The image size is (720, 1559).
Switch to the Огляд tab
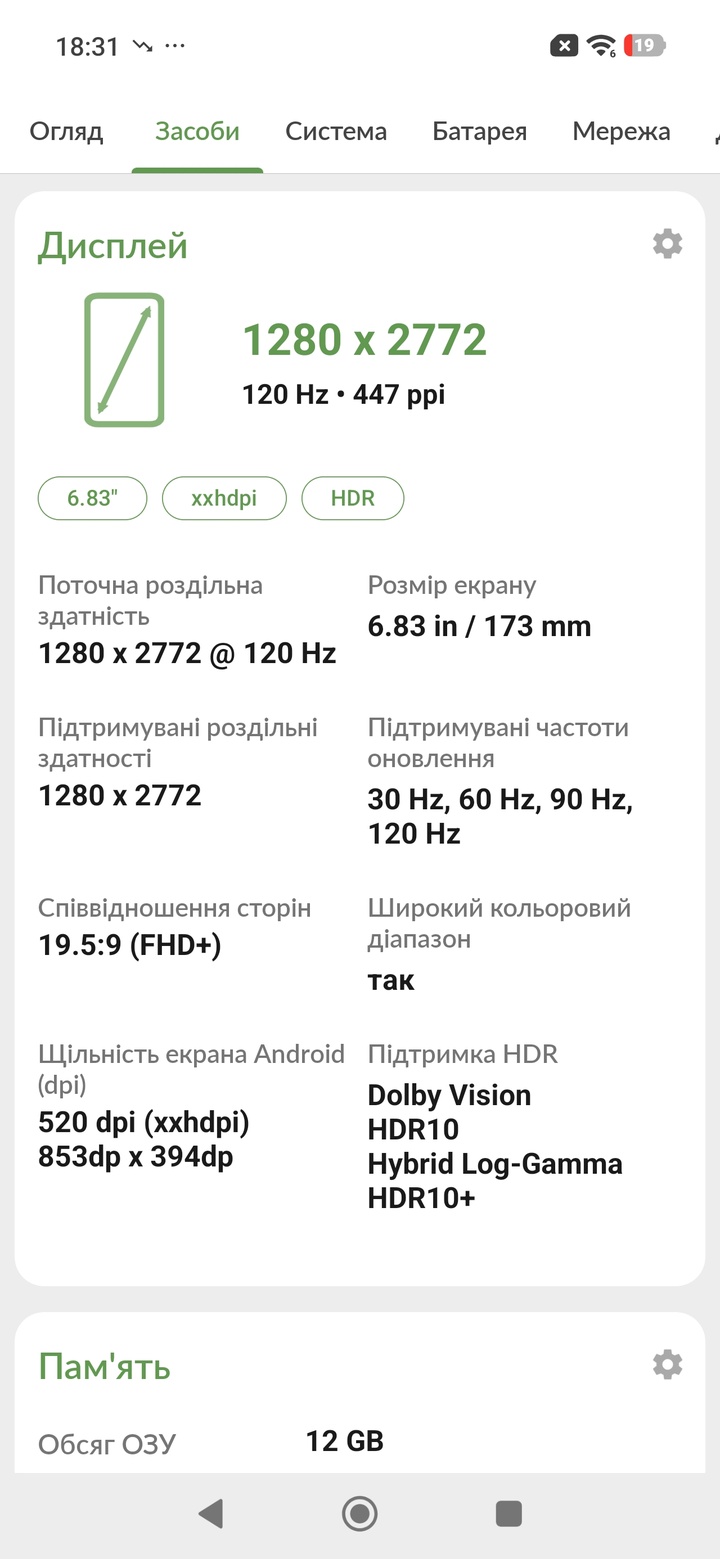point(66,131)
